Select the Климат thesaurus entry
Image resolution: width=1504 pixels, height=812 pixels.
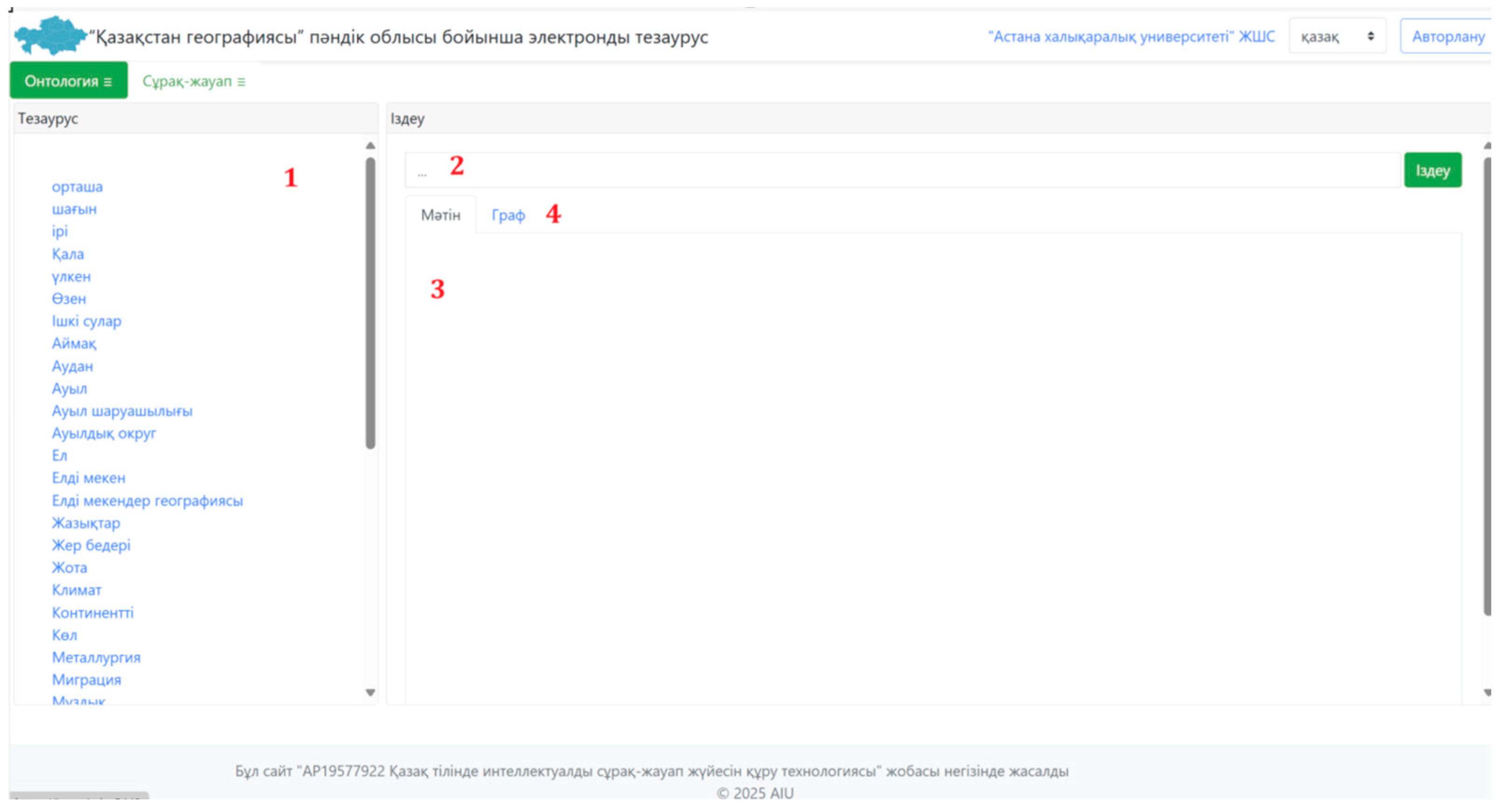click(x=77, y=590)
